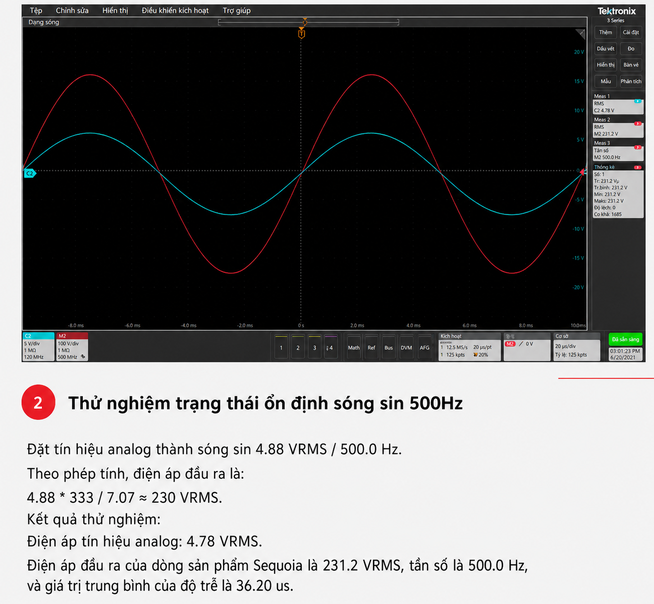Click the Phân tích button

tap(631, 81)
